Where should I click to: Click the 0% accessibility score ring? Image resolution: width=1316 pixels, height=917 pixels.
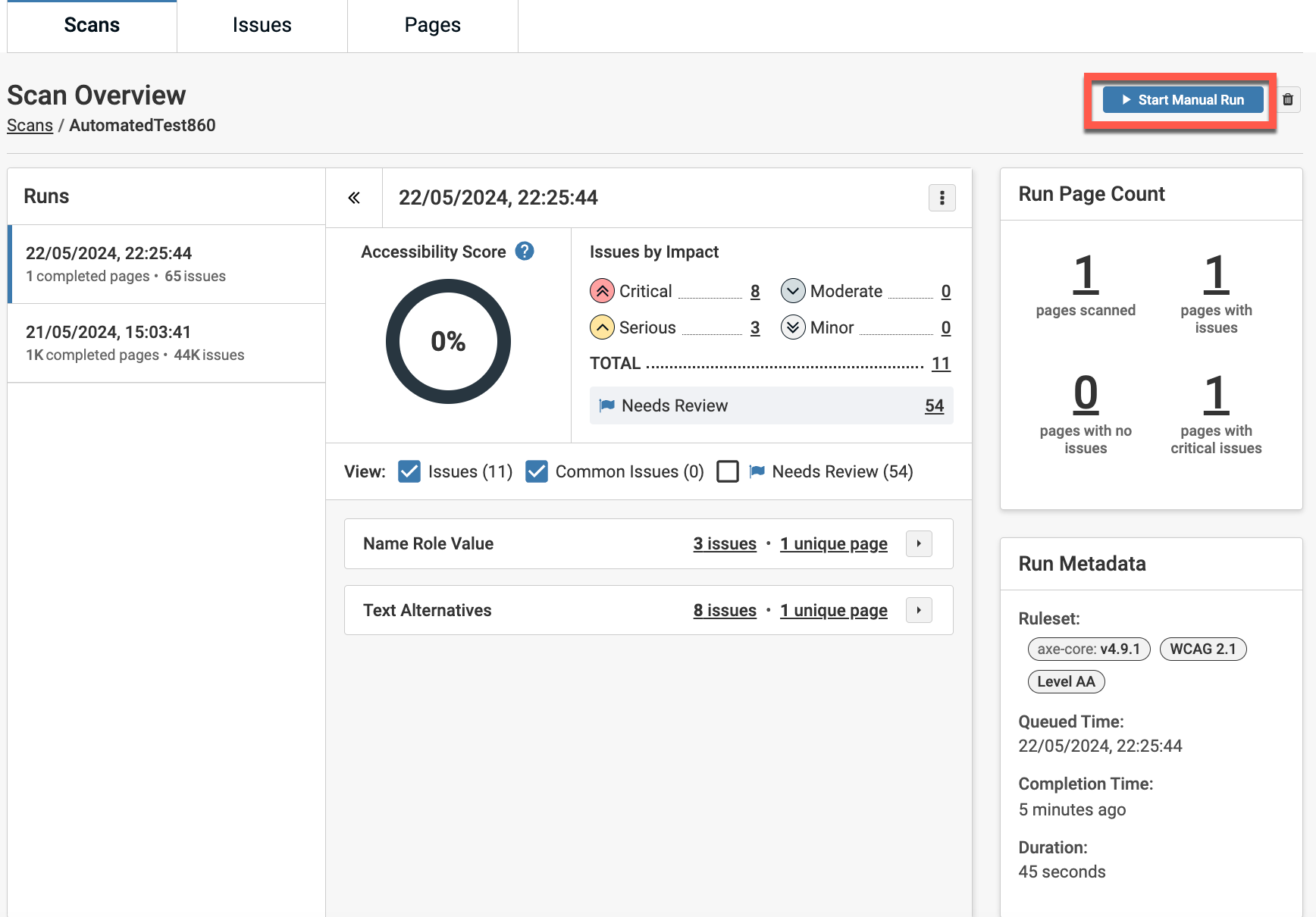(x=448, y=342)
